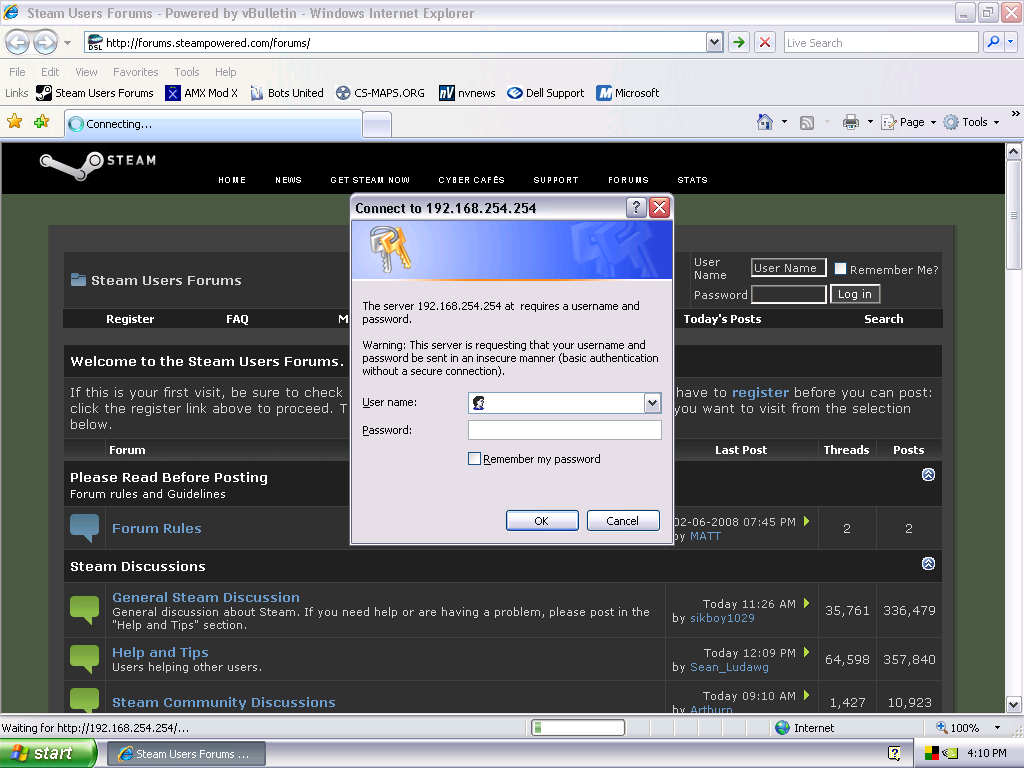Open the Help and Tips forum link
This screenshot has height=768, width=1024.
(160, 652)
